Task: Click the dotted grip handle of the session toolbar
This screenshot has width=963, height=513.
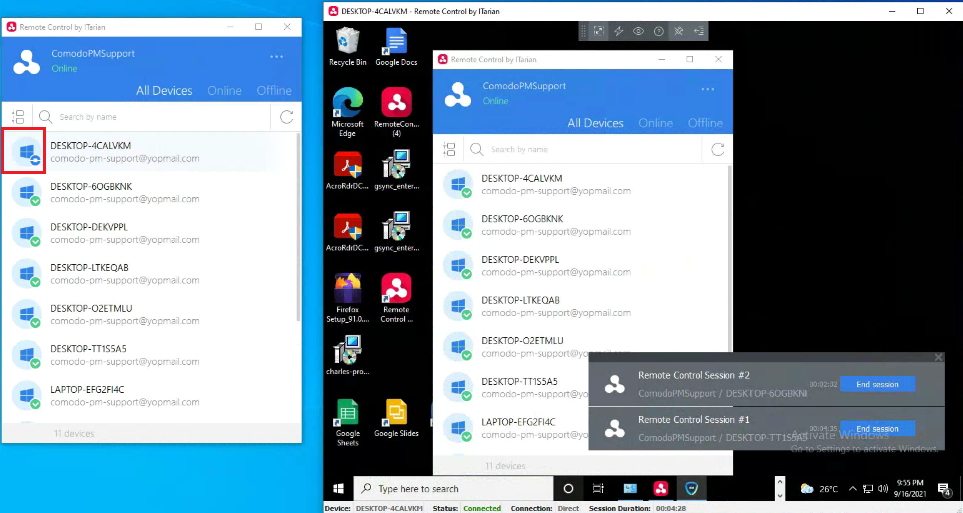Action: (583, 31)
